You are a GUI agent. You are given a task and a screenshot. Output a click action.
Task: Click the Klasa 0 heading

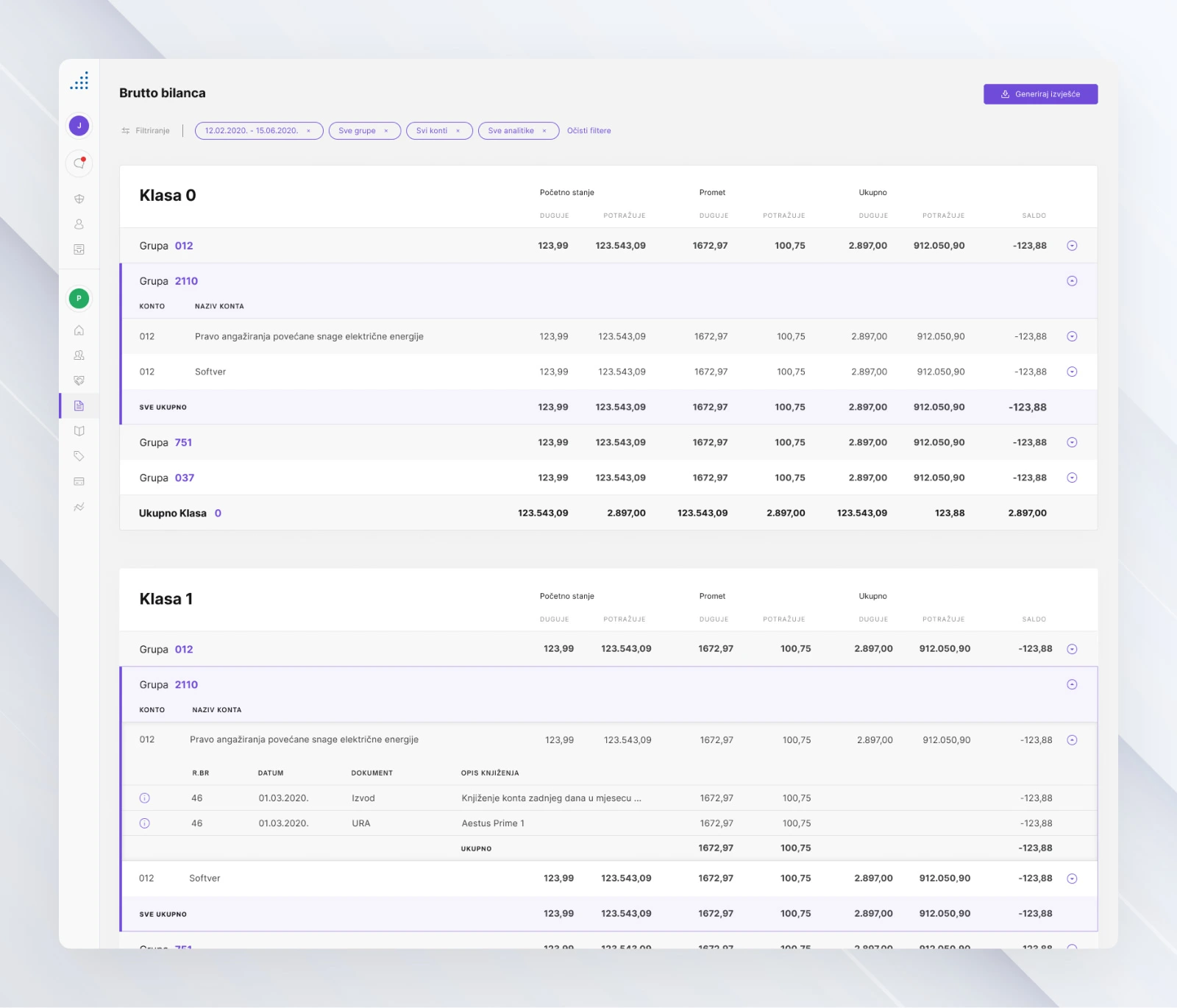click(168, 196)
